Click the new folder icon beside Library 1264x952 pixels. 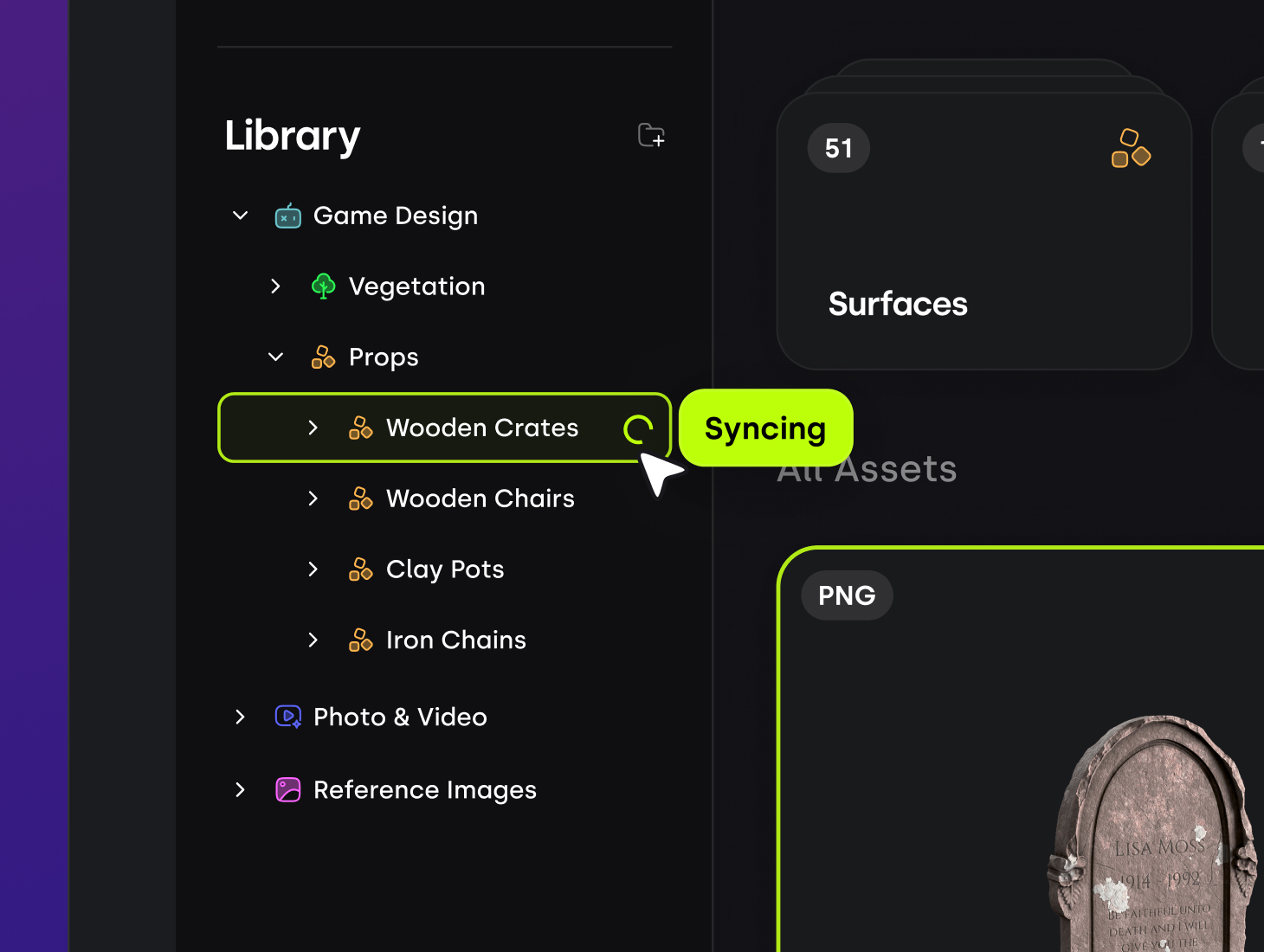[652, 136]
